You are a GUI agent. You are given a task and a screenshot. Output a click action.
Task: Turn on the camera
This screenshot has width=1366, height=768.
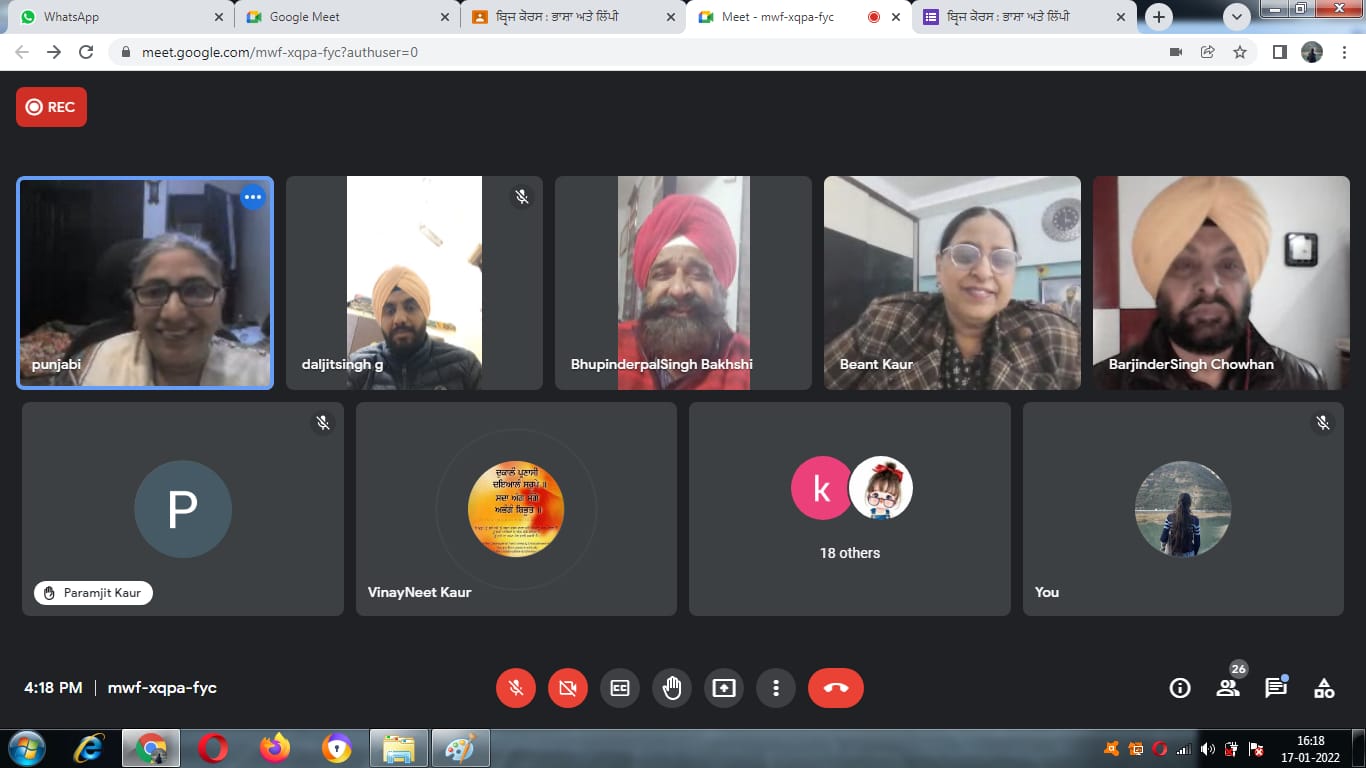click(568, 688)
